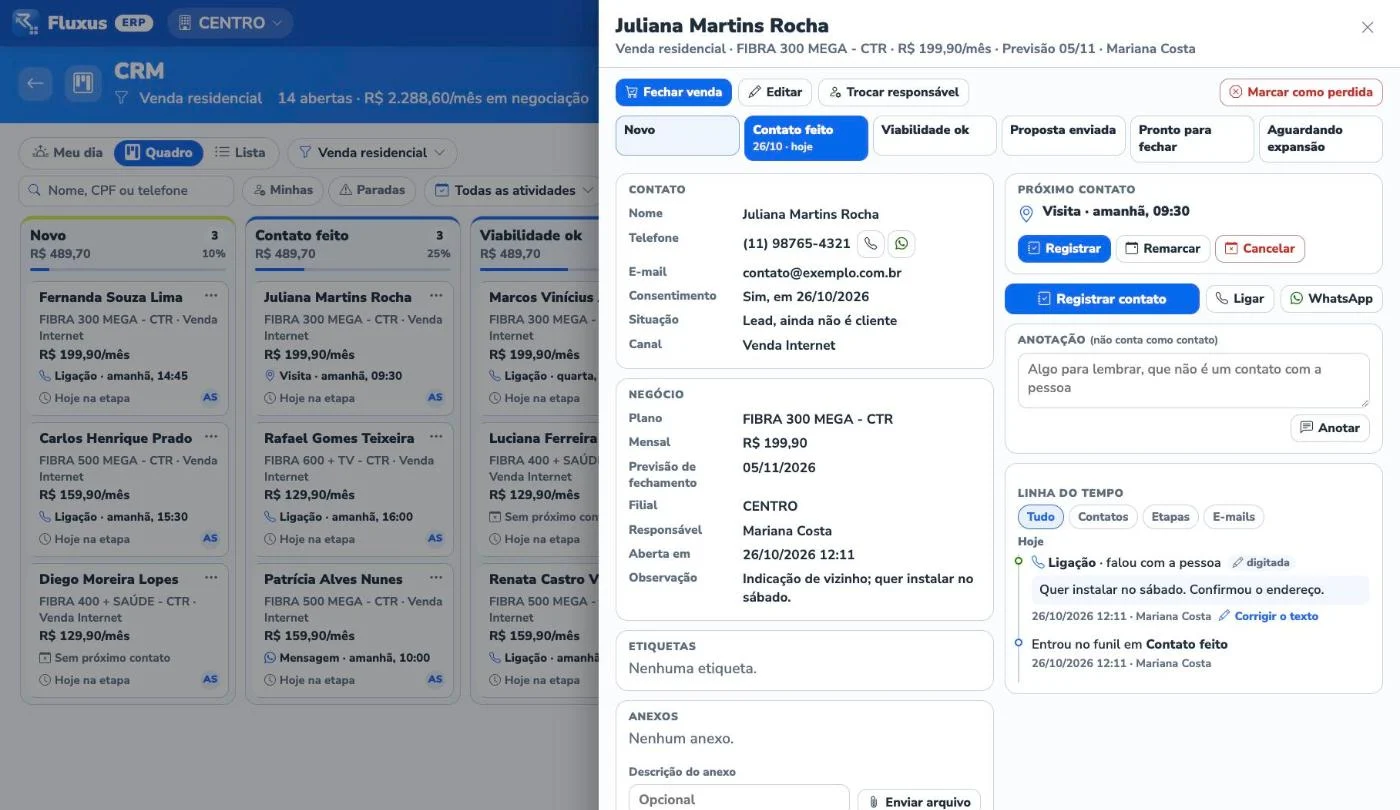Filter timeline by Tudo

1041,517
